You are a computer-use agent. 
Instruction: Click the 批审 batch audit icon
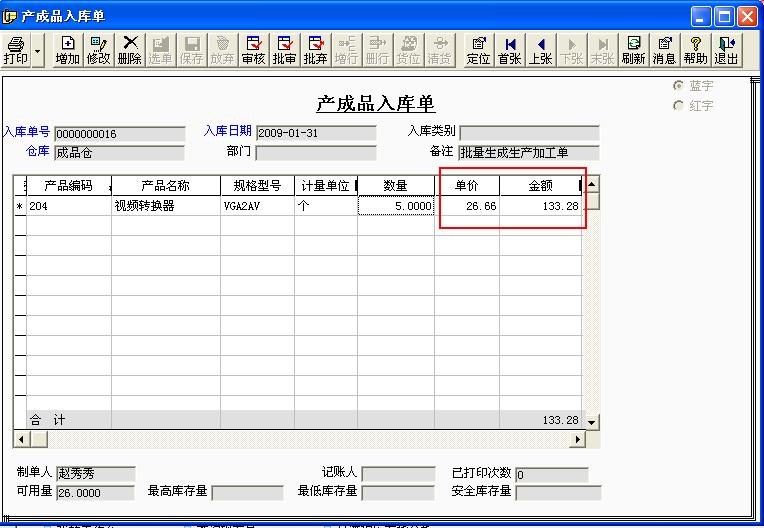tap(285, 50)
